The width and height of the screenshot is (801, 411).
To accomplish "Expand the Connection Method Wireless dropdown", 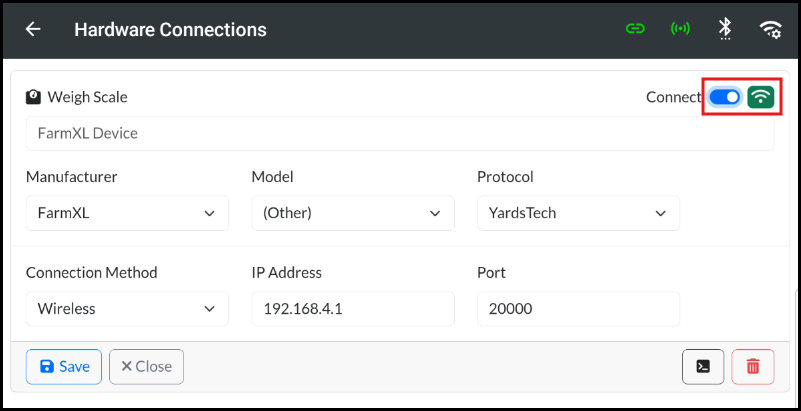I will (x=127, y=308).
